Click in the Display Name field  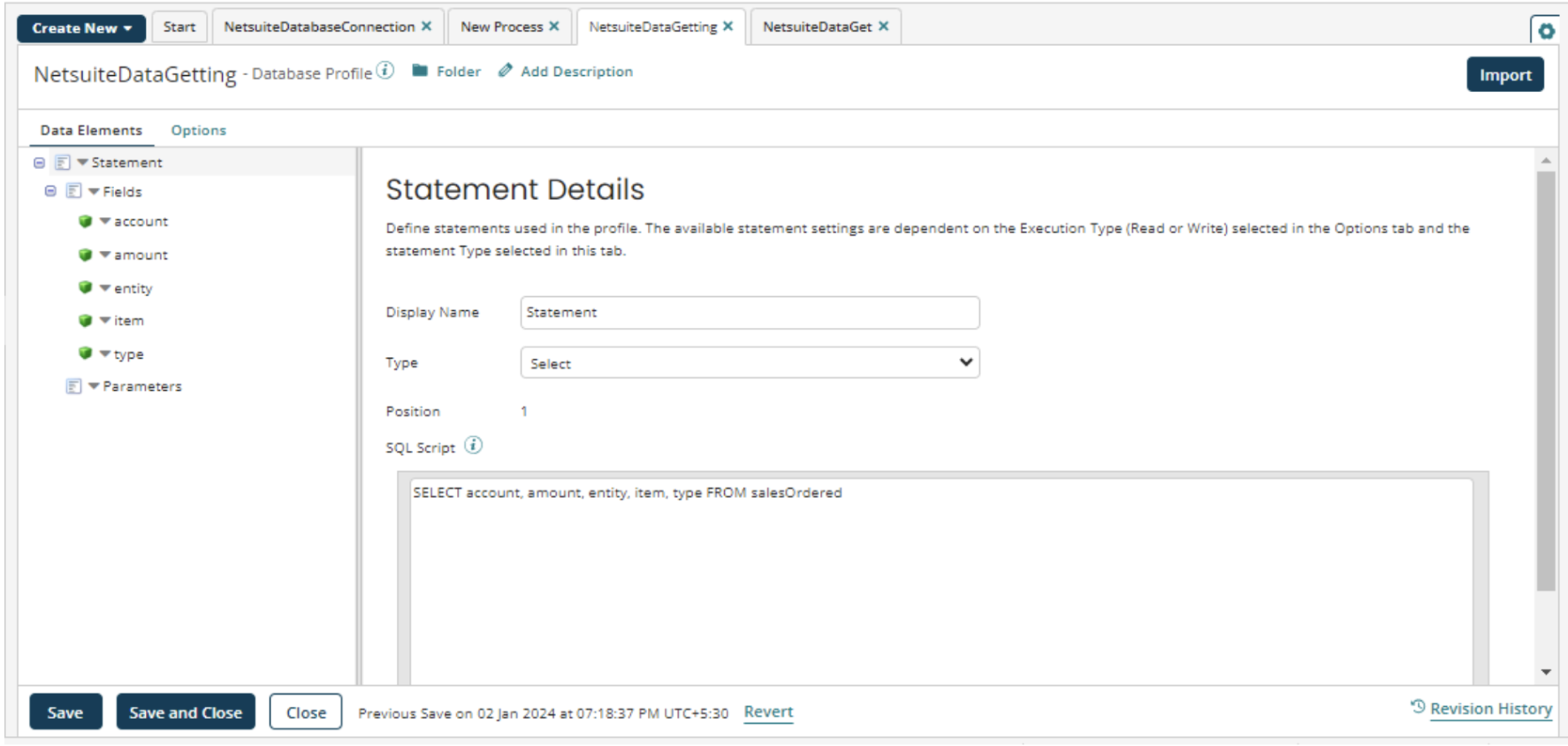tap(750, 312)
